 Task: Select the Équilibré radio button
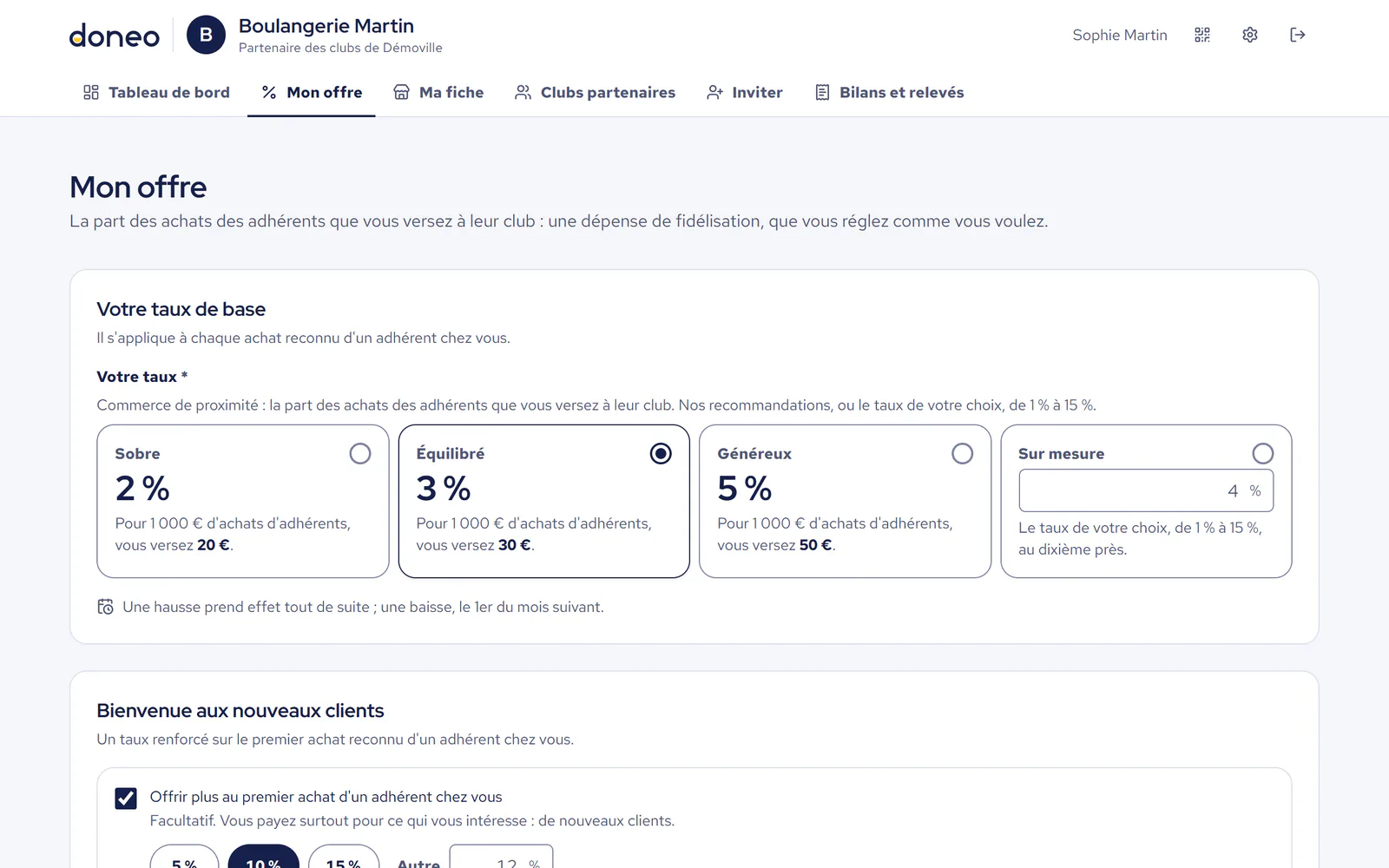[661, 453]
